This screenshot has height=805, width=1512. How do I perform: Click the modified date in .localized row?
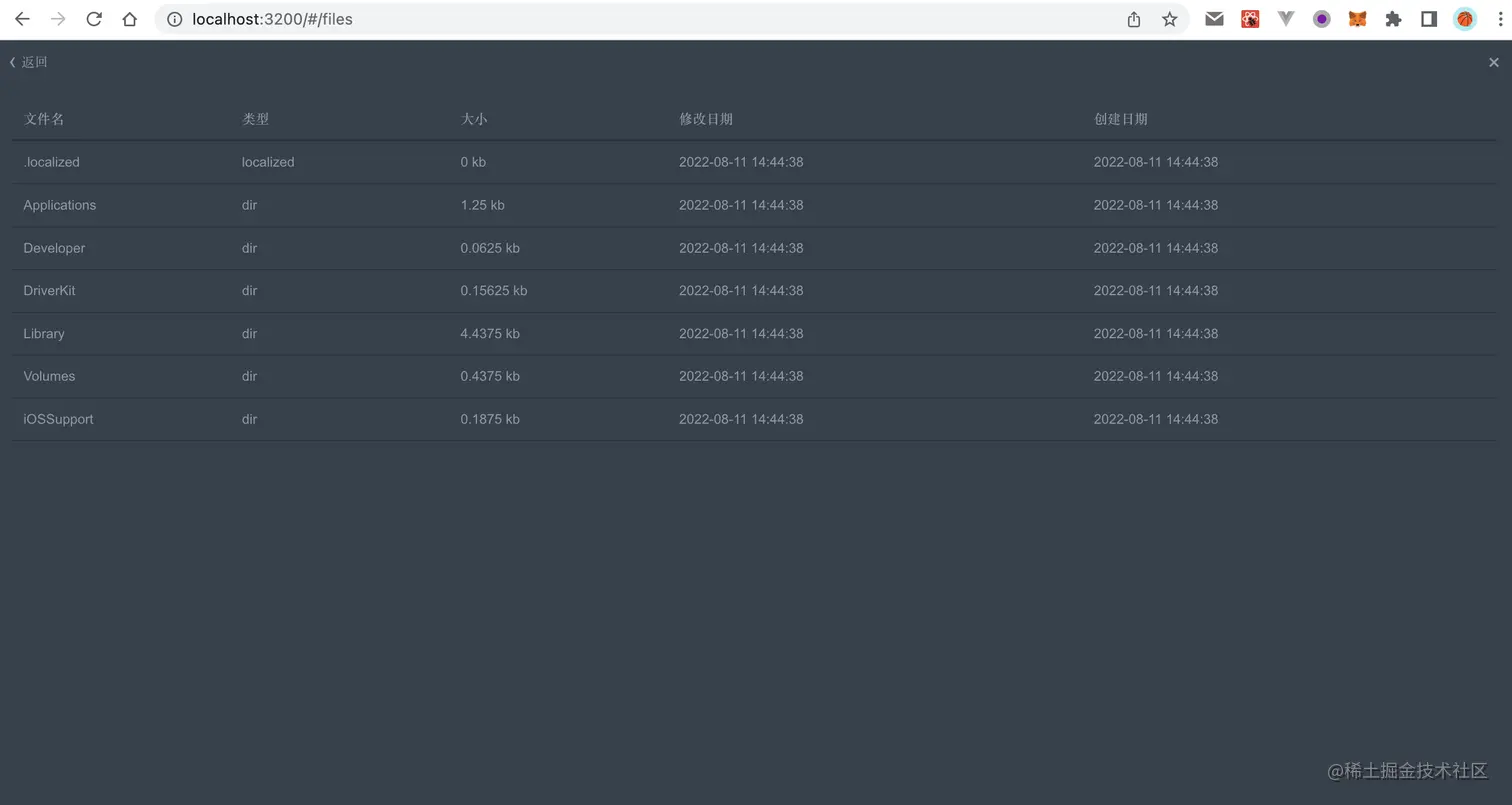click(x=741, y=162)
